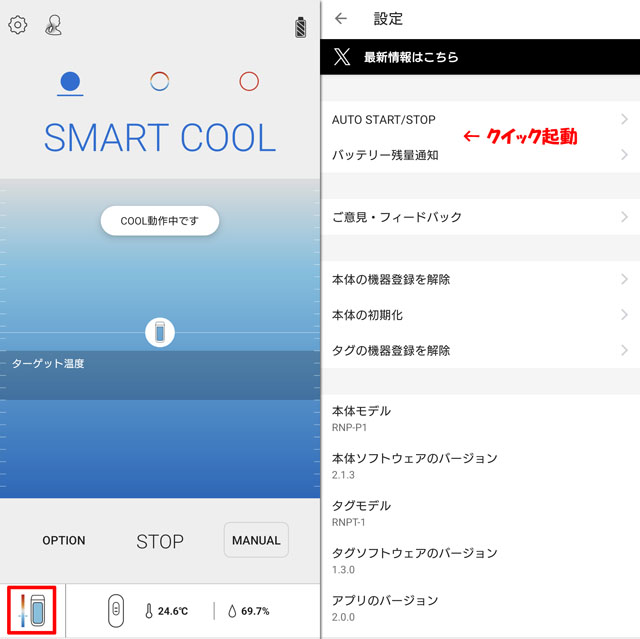Select the red WARM mode circle
The height and width of the screenshot is (639, 640).
pos(249,81)
